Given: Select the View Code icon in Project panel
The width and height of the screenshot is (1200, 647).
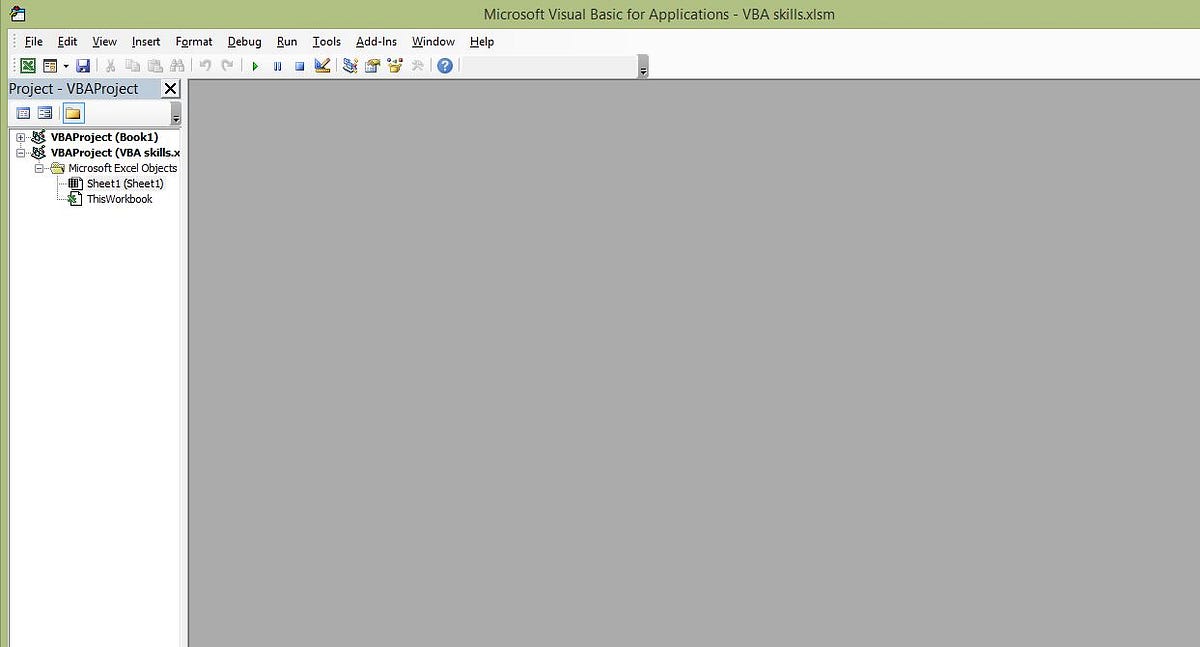Looking at the screenshot, I should (x=23, y=112).
